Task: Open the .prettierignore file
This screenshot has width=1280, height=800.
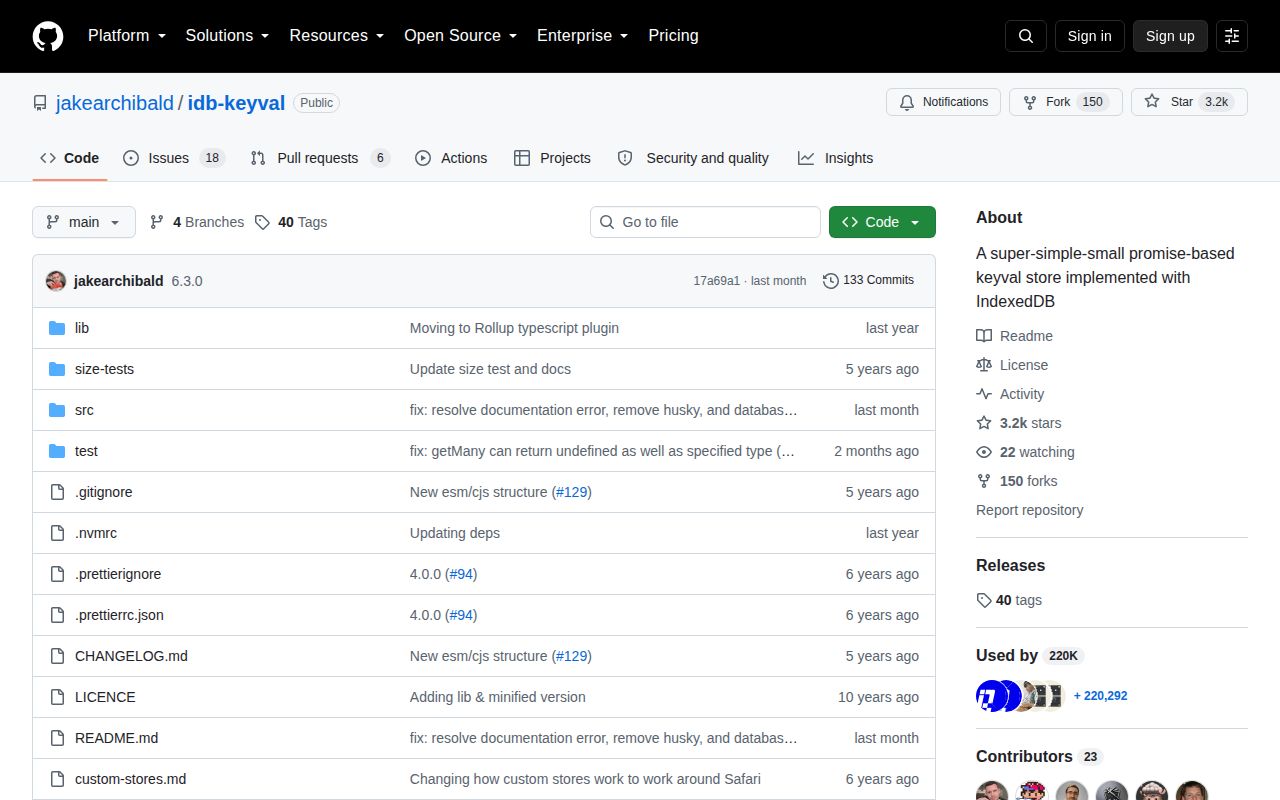Action: pyautogui.click(x=118, y=574)
